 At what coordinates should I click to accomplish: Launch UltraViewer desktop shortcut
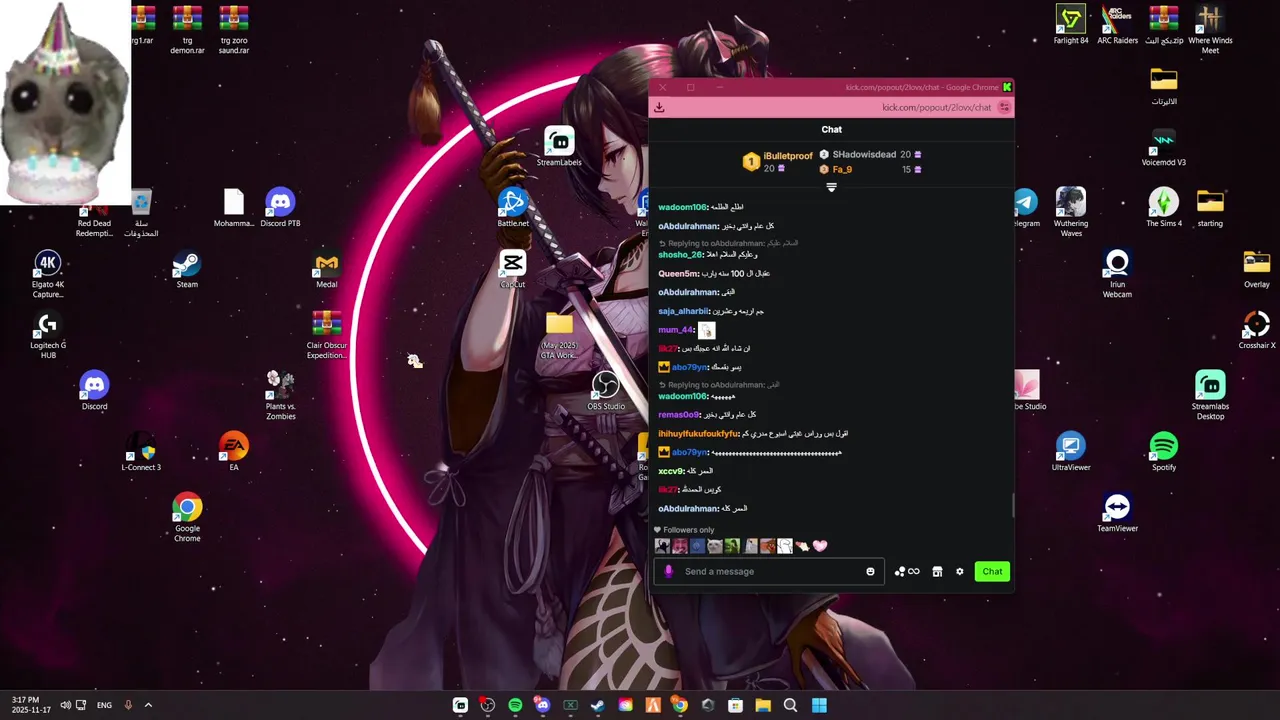click(x=1071, y=453)
